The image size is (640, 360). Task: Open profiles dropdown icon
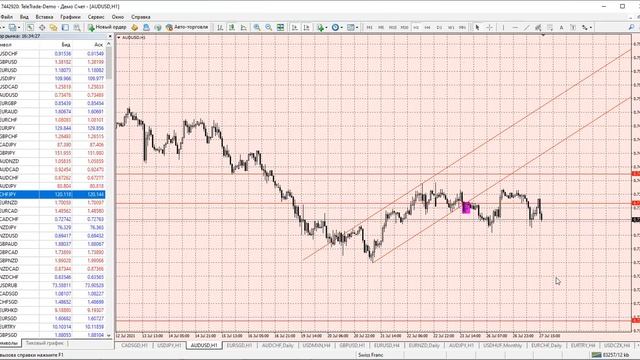14,27
